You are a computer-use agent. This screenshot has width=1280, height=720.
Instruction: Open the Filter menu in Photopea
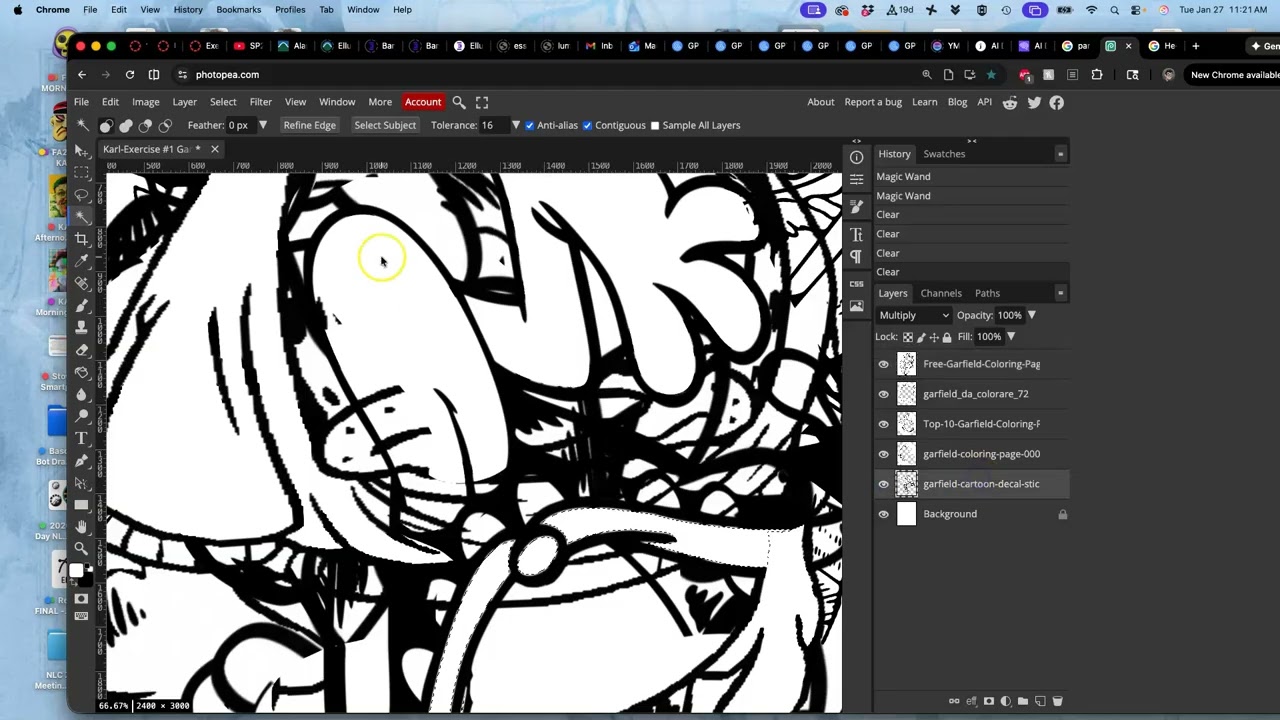click(260, 102)
